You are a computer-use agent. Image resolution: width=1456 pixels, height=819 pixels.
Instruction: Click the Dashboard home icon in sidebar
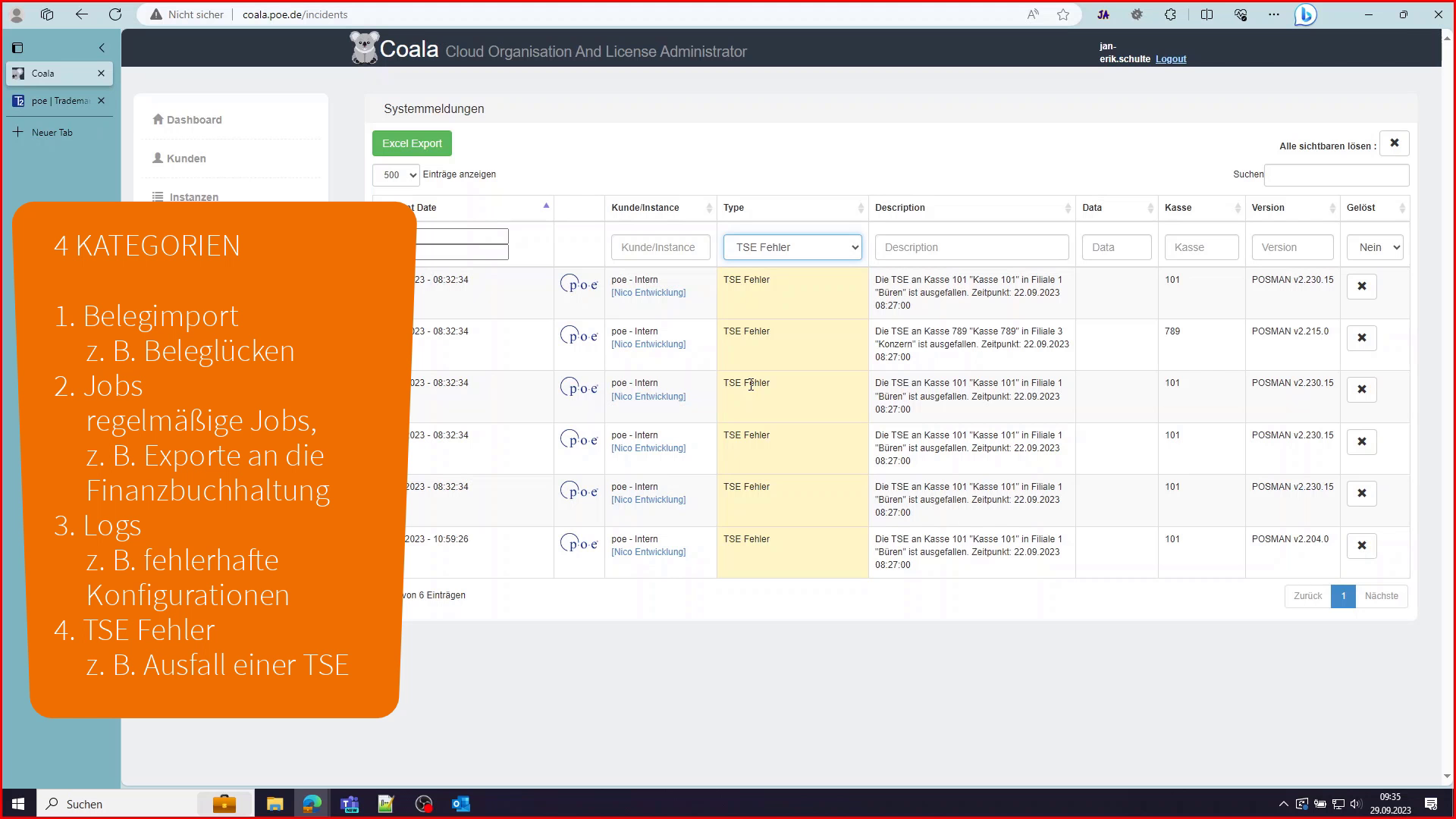[x=158, y=120]
